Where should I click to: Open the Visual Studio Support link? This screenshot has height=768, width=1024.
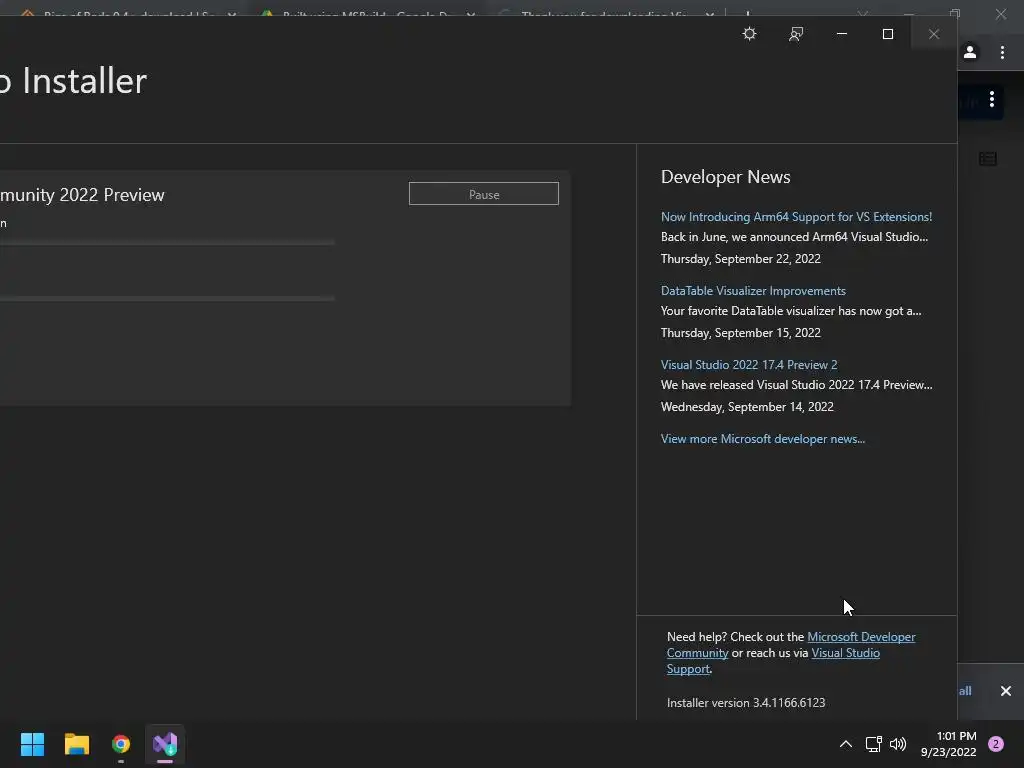(x=845, y=653)
